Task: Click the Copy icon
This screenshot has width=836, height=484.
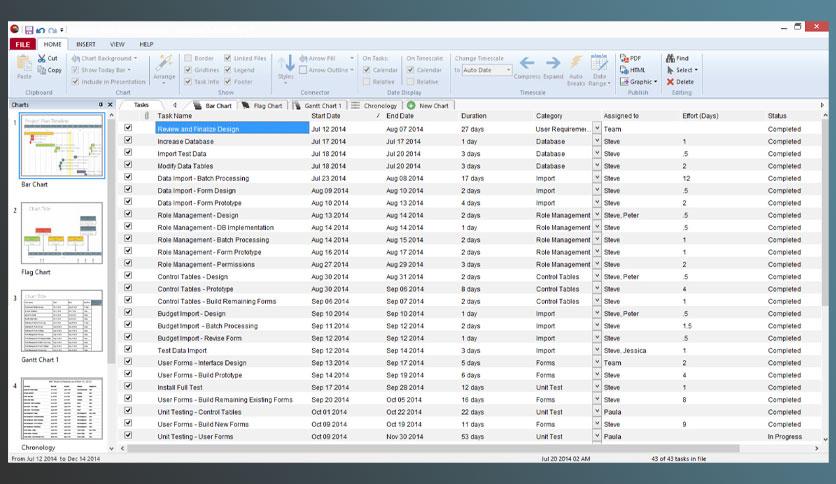Action: point(42,70)
